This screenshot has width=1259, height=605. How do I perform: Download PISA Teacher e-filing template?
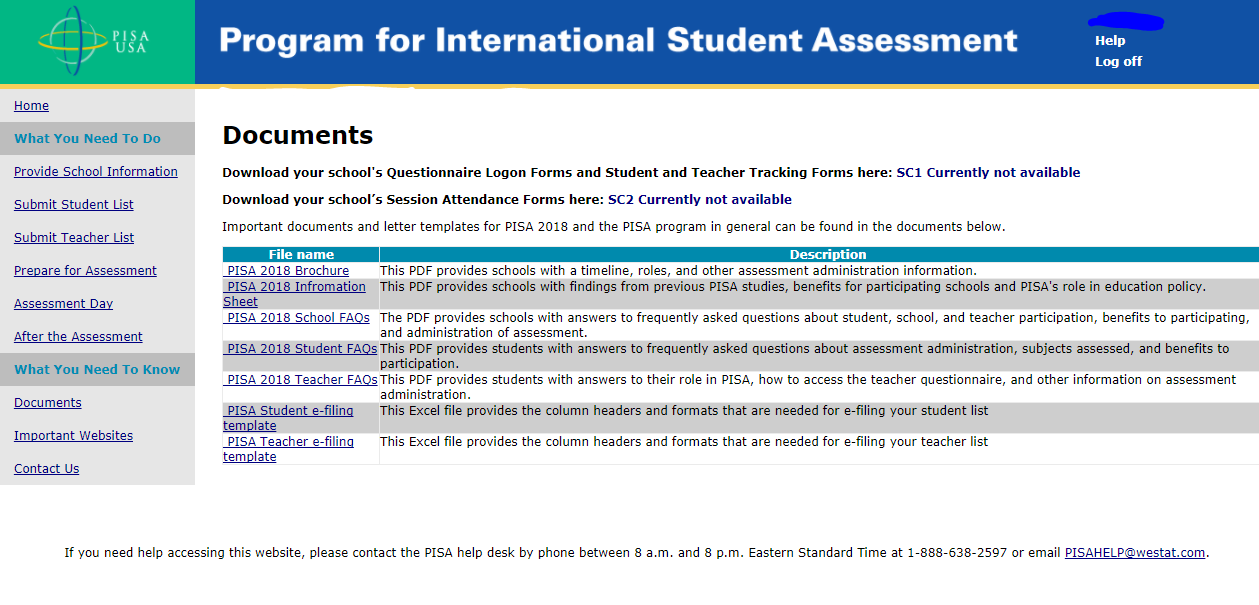[288, 449]
